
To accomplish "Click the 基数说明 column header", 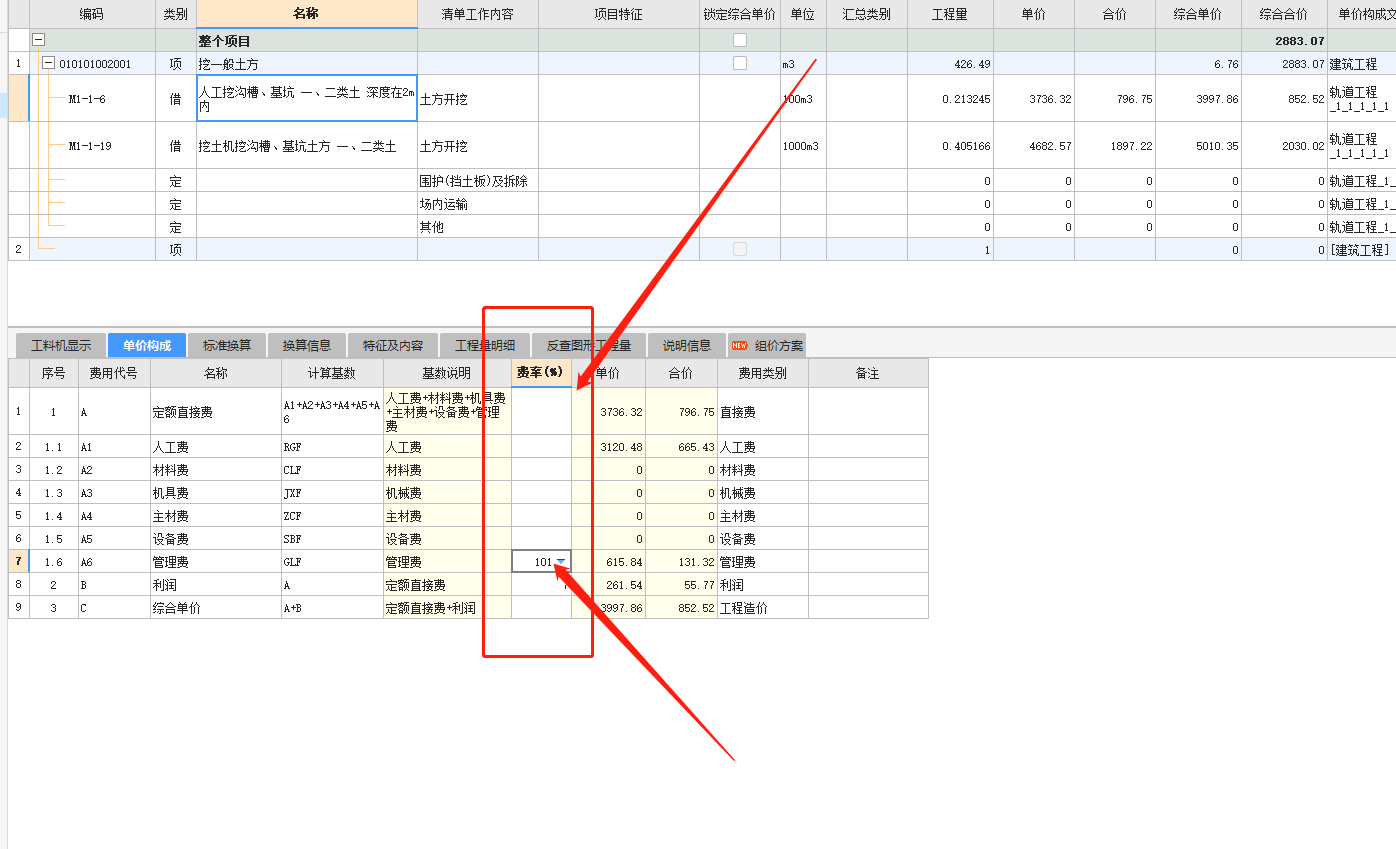I will coord(447,373).
